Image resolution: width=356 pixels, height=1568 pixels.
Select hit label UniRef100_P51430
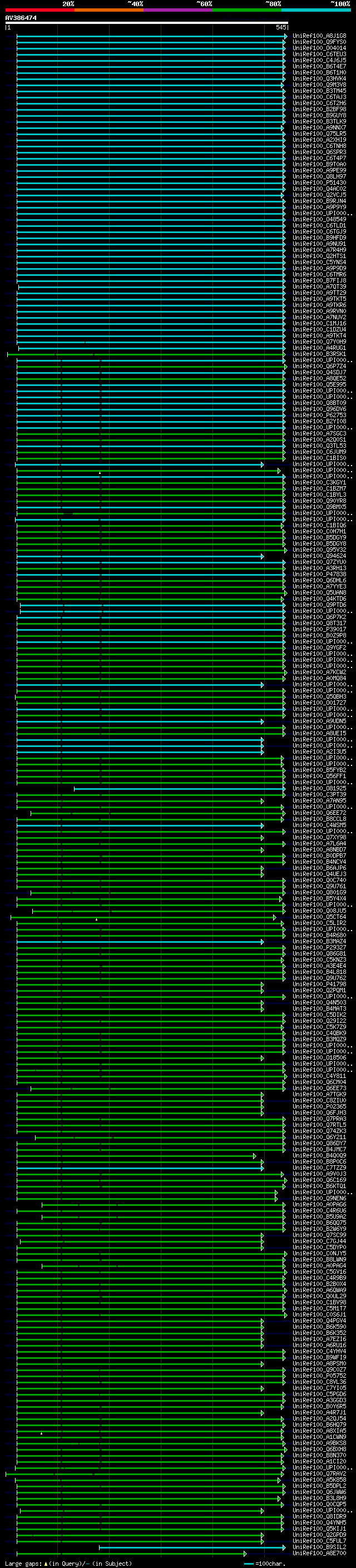point(319,182)
